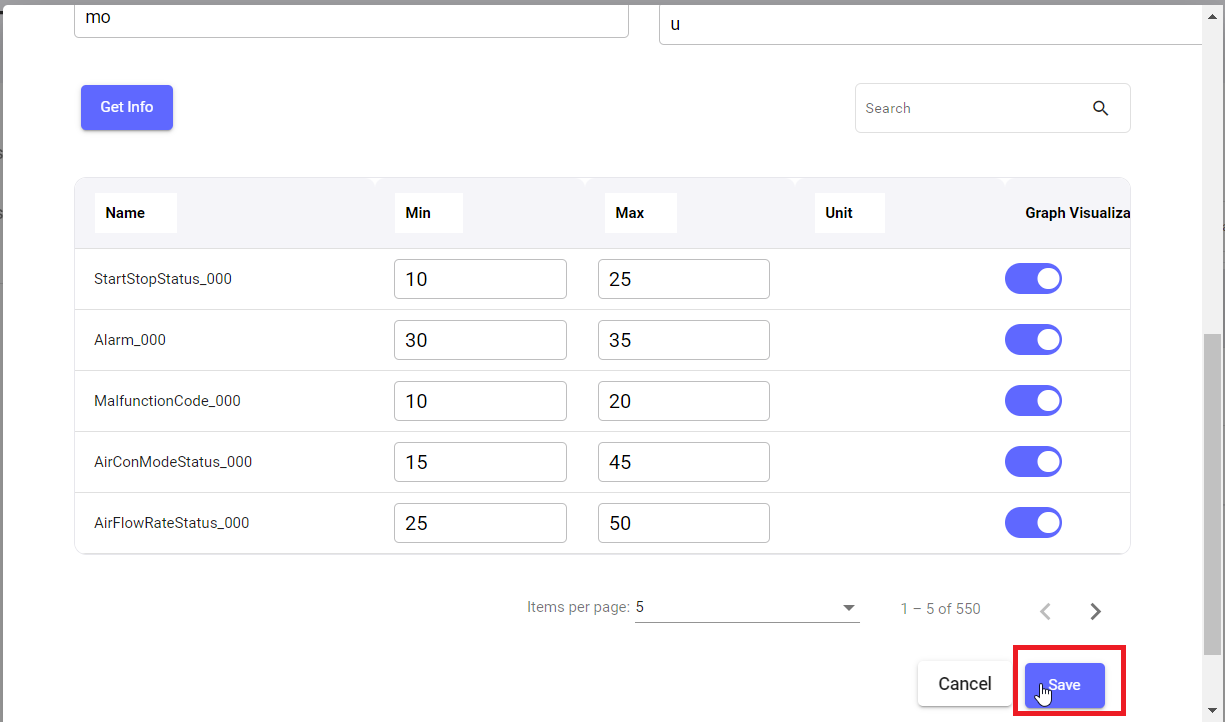Select the StartStopStatus_000 row name
The width and height of the screenshot is (1225, 722).
pos(163,279)
